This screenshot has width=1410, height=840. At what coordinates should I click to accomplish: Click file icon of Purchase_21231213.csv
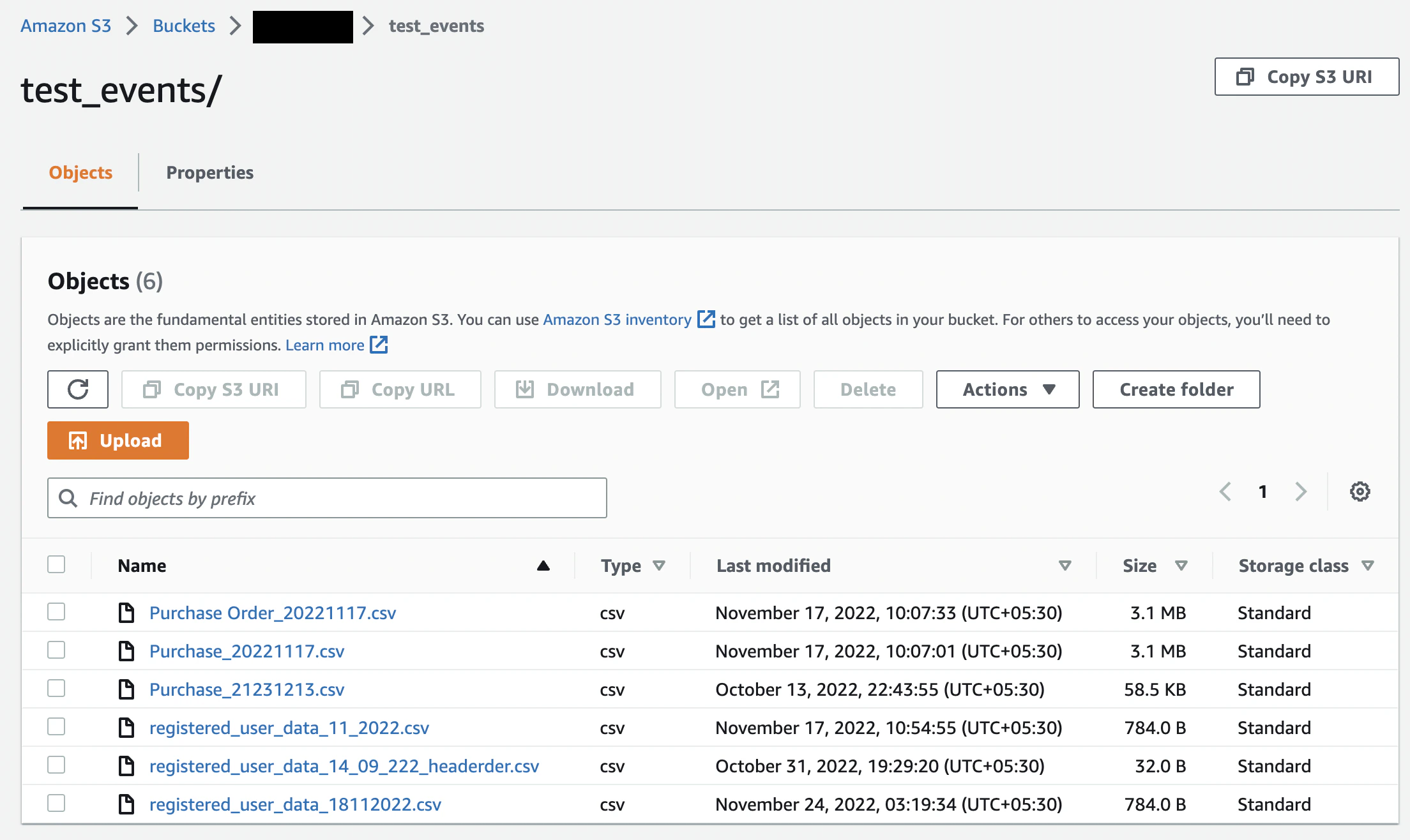(126, 689)
